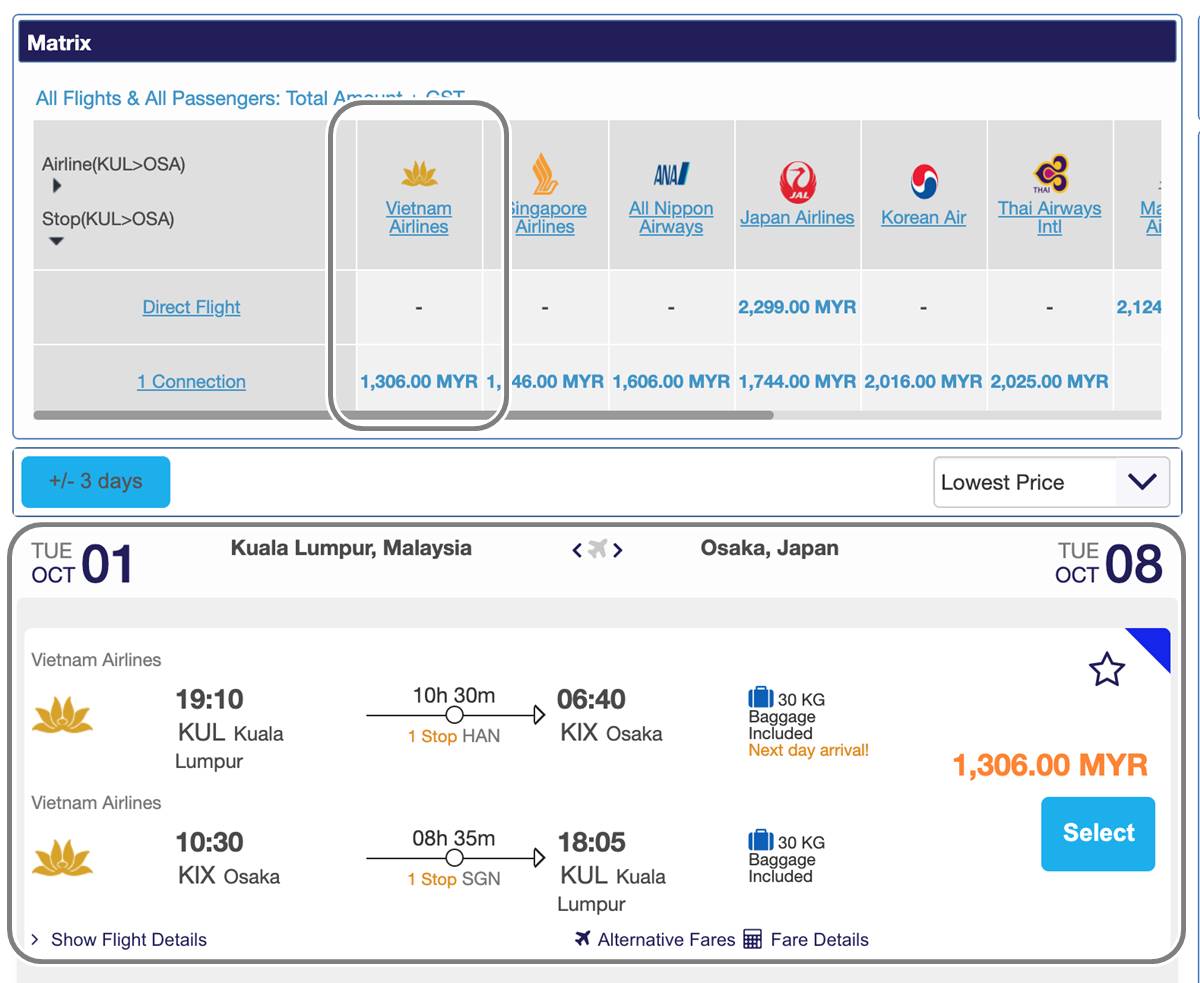This screenshot has height=983, width=1200.
Task: Expand the Airline(KUL>OSA) right-pointing triangle
Action: 57,186
